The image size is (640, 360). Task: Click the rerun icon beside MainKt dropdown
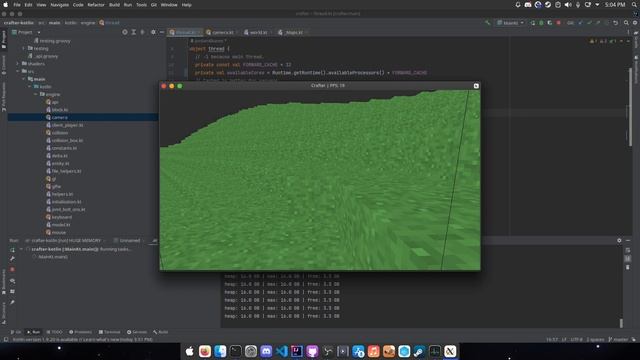pyautogui.click(x=533, y=23)
